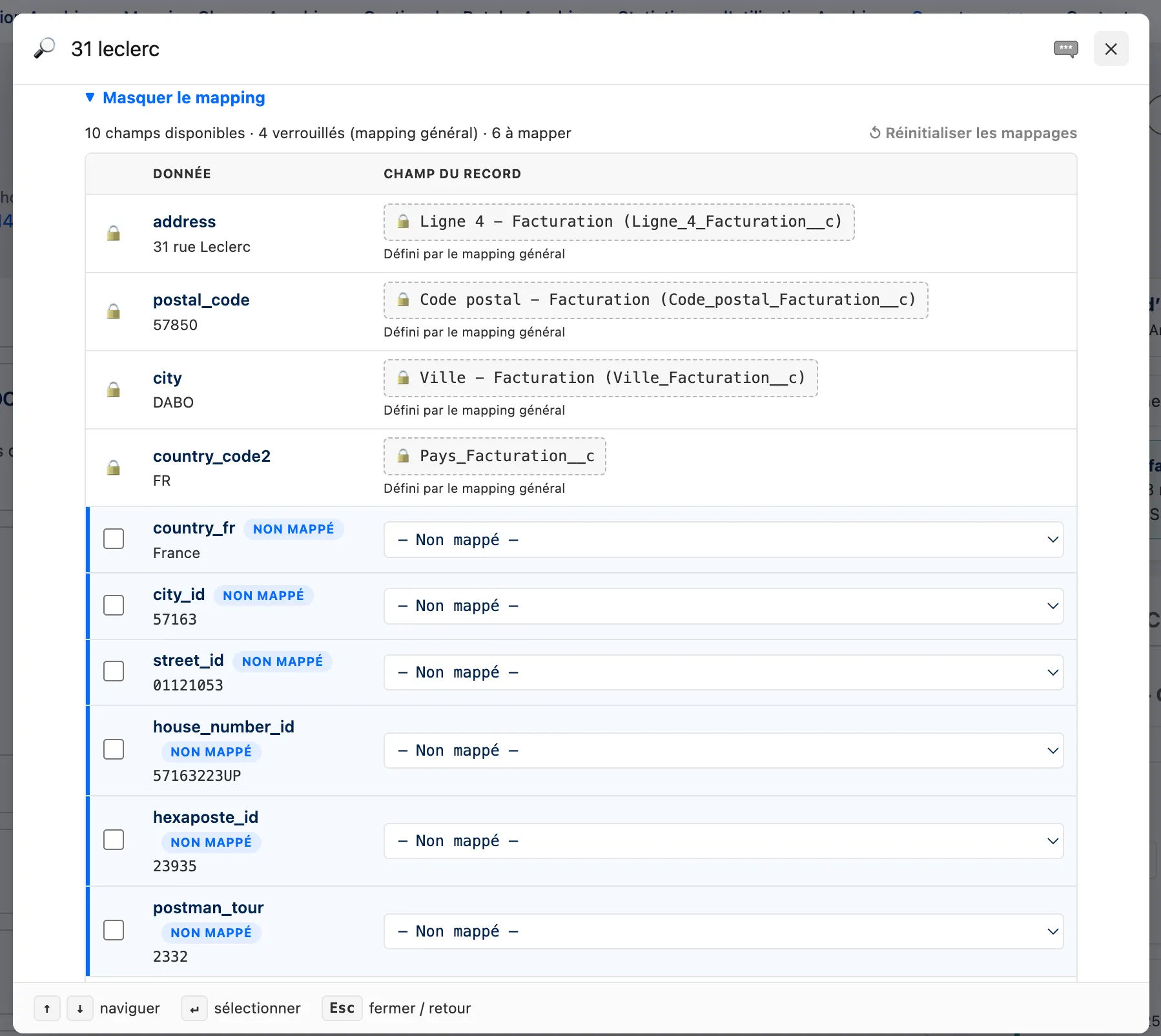Image resolution: width=1161 pixels, height=1036 pixels.
Task: Click lock icon inside Code postal Facturation field
Action: 404,300
